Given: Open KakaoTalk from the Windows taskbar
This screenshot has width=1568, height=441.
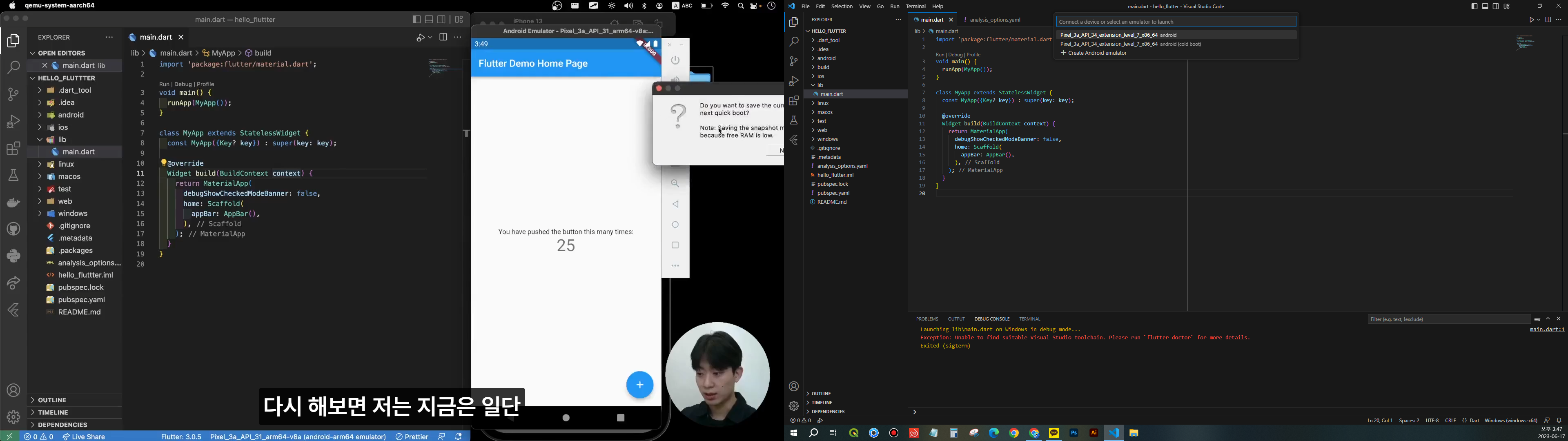Looking at the screenshot, I should pos(1054,433).
